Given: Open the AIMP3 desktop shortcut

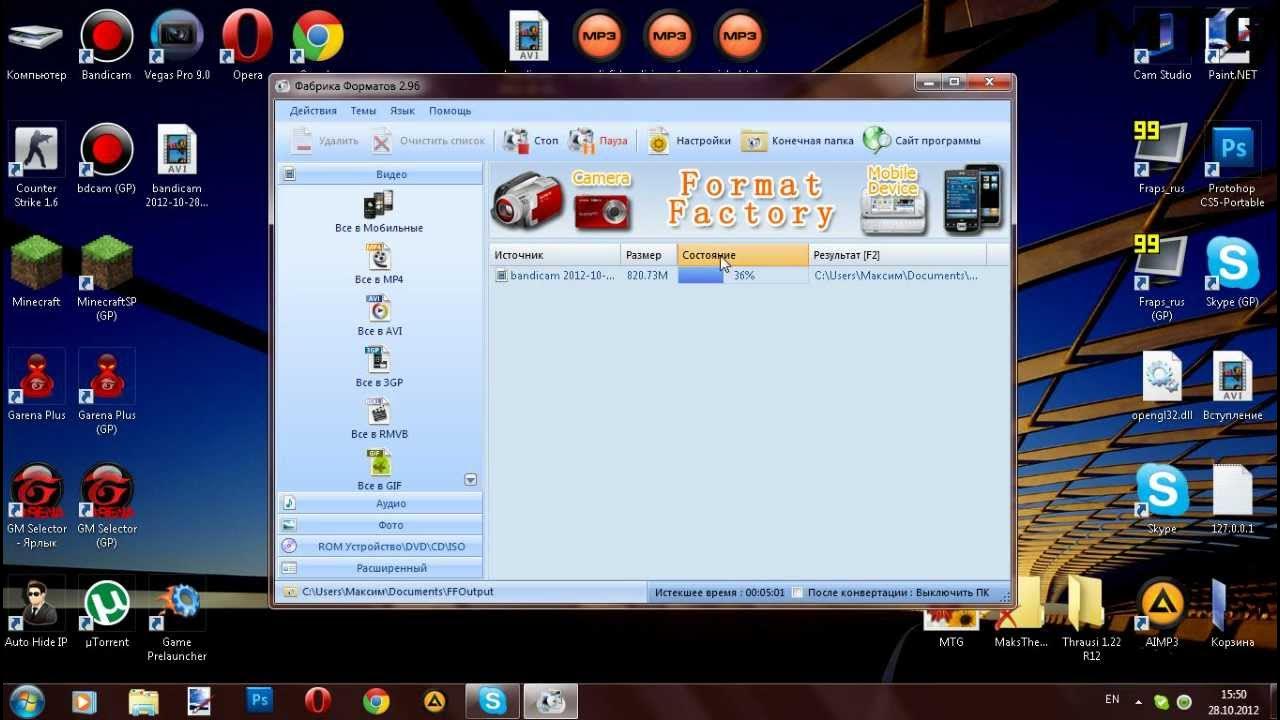Looking at the screenshot, I should 1162,613.
